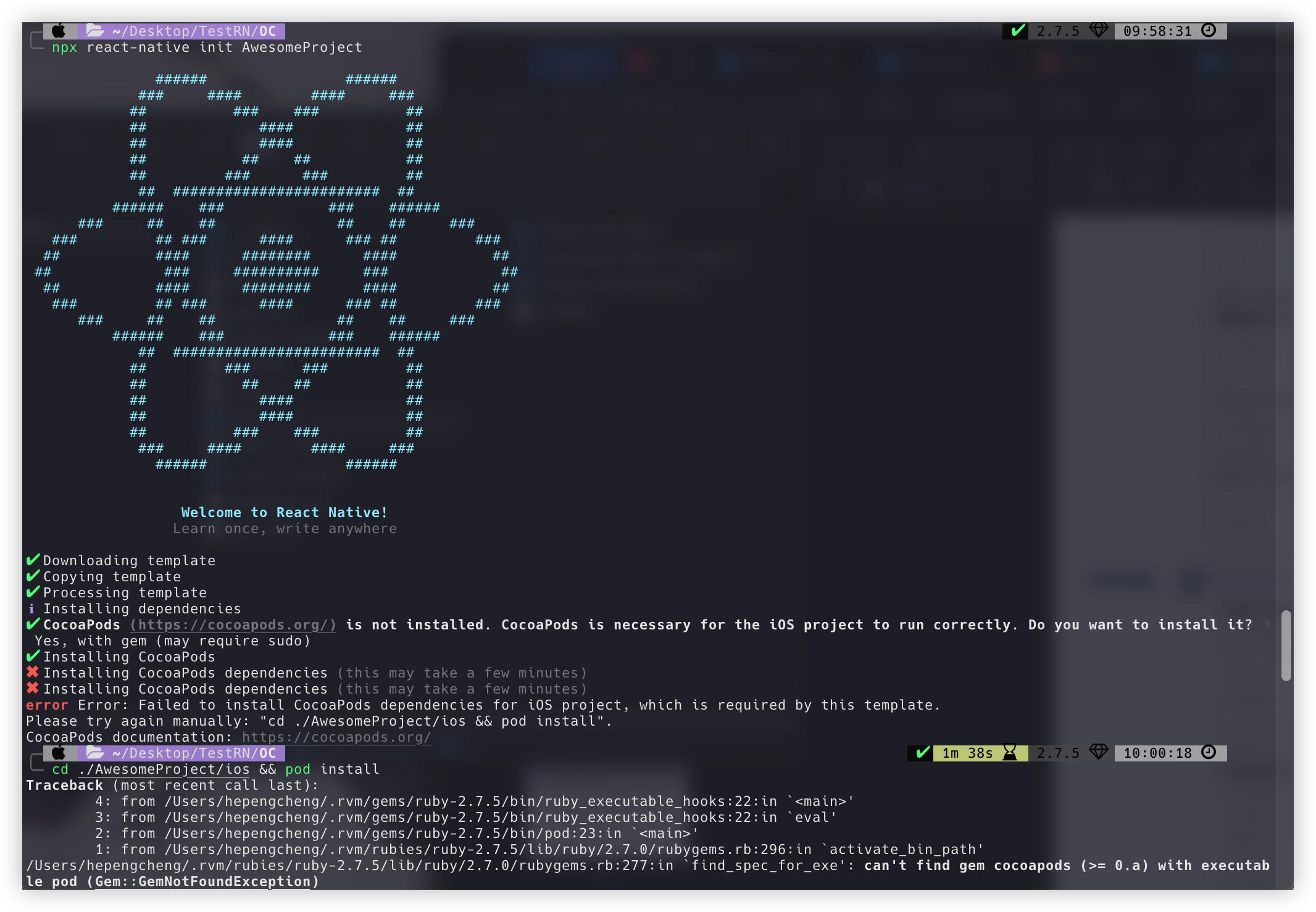Click traceback line 1 with activate_bin_path
This screenshot has height=912, width=1316.
539,850
